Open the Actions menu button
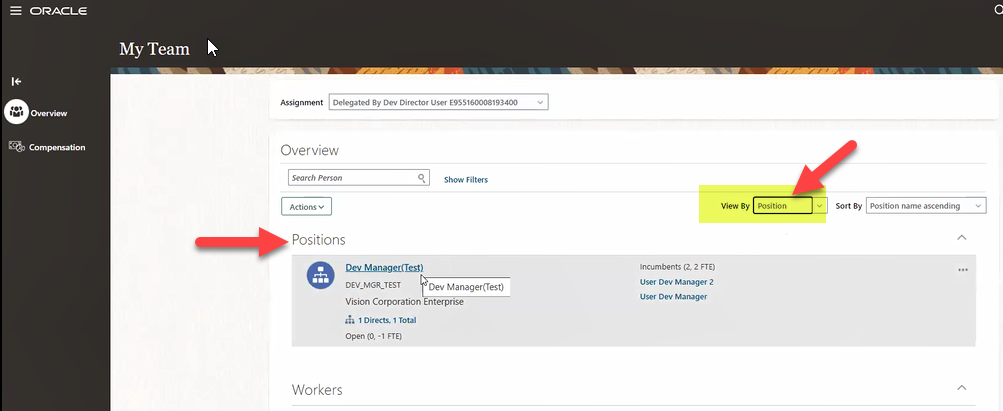 [306, 207]
